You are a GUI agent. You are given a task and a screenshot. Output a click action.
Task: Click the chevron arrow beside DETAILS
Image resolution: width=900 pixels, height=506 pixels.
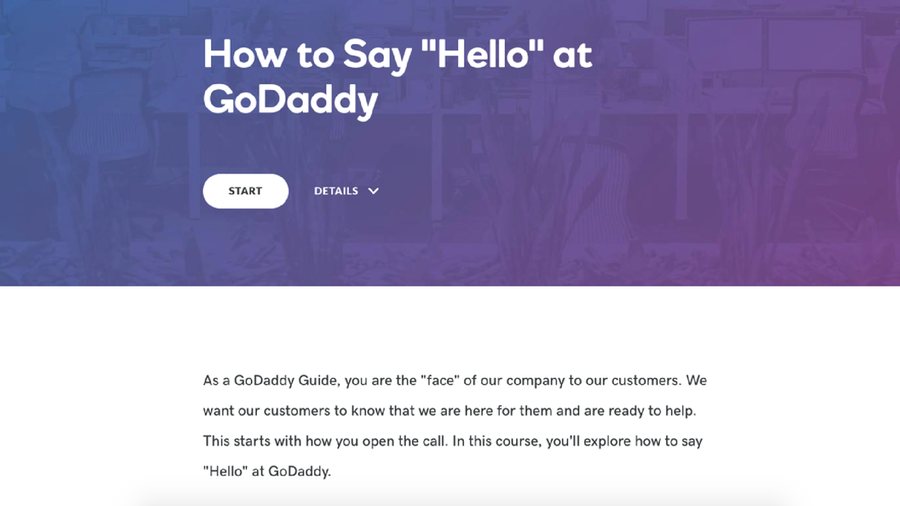point(373,191)
